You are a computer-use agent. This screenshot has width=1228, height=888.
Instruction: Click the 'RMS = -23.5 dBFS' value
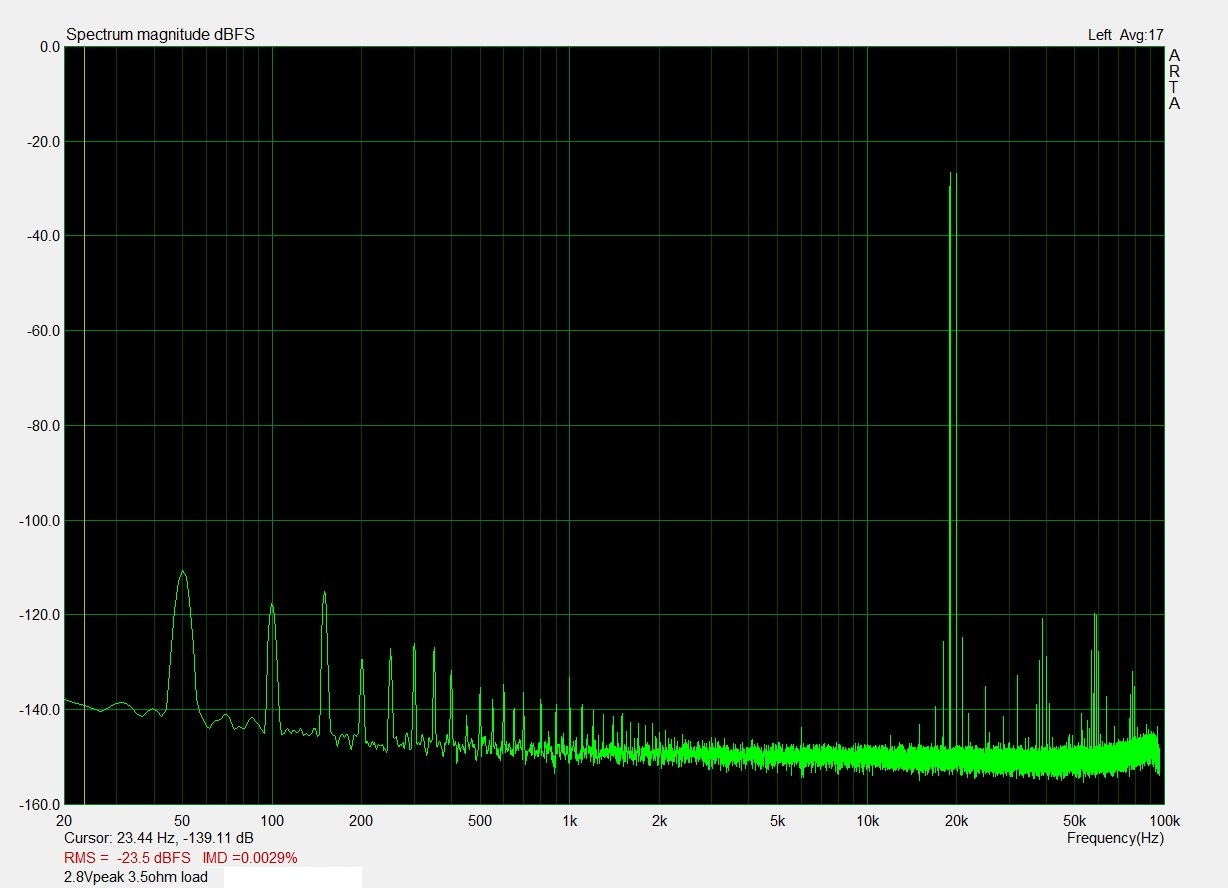(x=126, y=858)
